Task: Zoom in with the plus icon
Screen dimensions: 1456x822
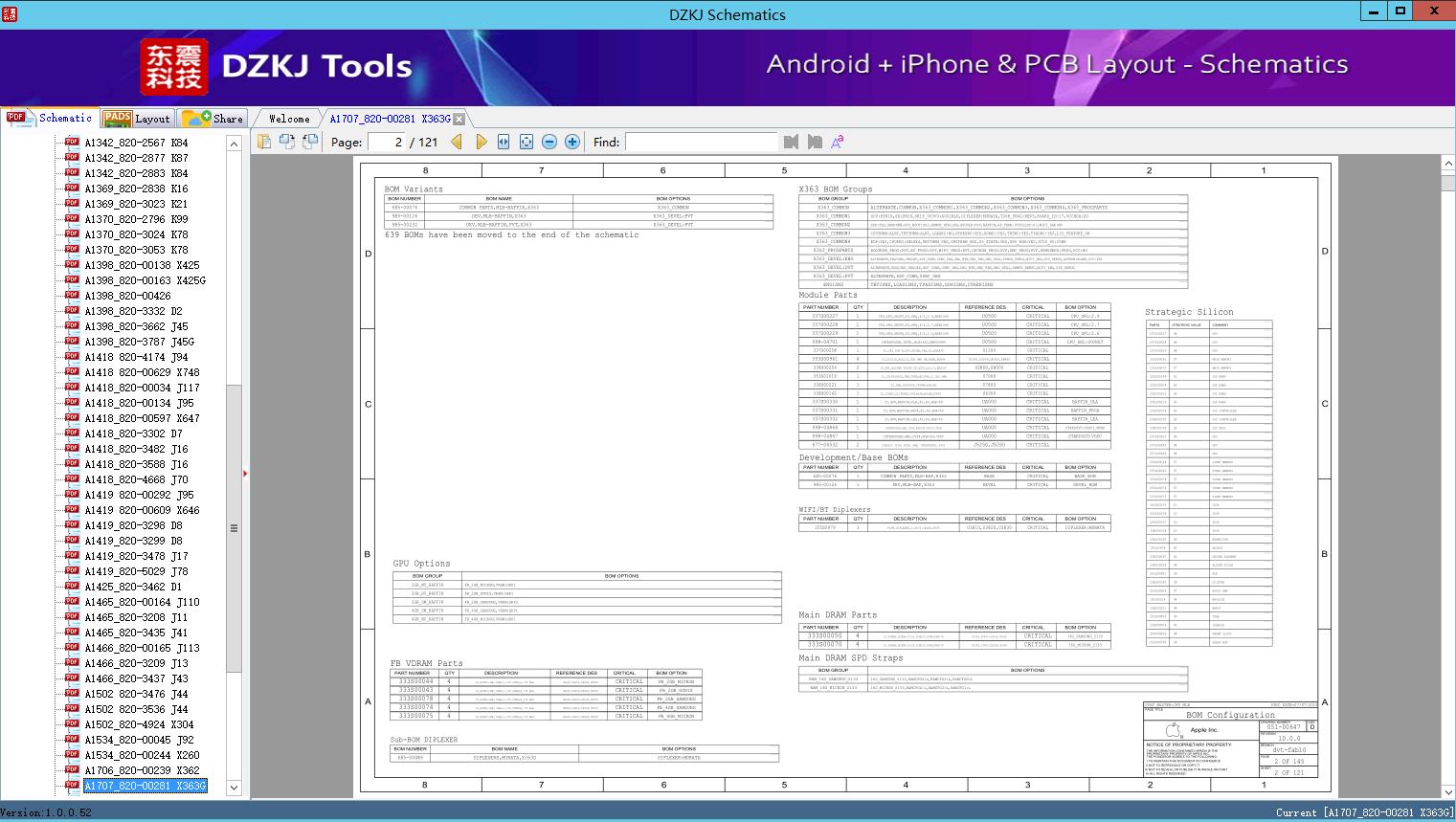Action: click(572, 142)
